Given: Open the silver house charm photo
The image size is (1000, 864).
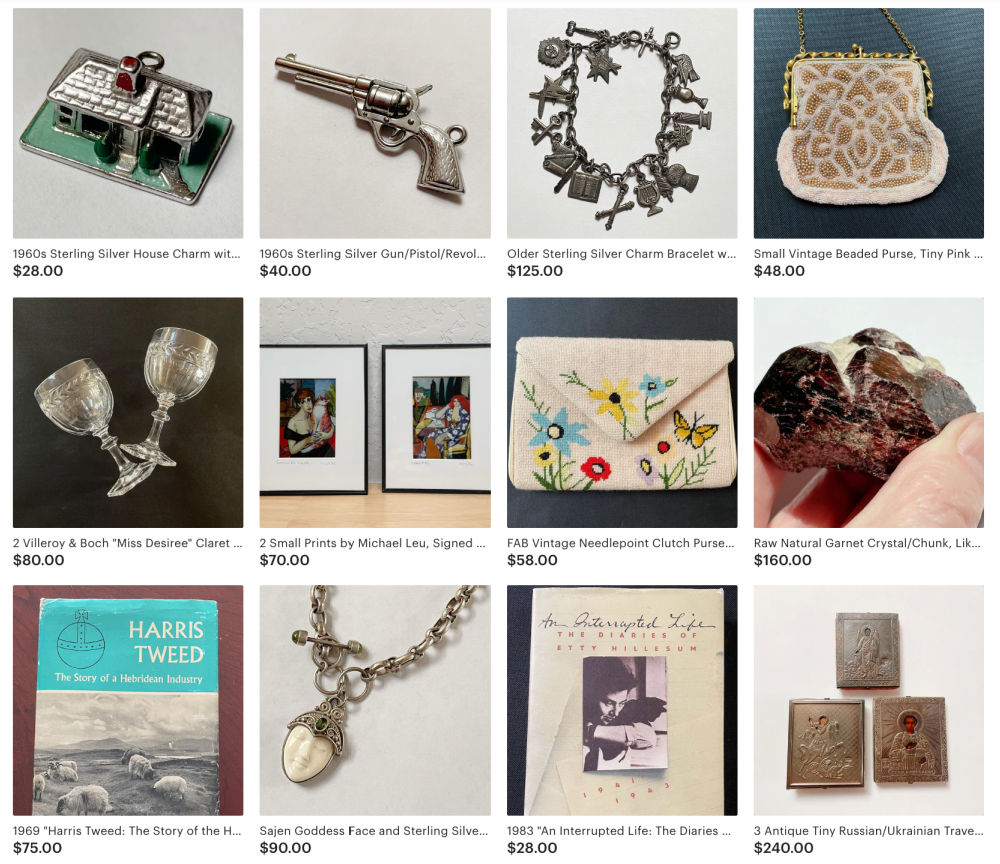Looking at the screenshot, I should [128, 123].
